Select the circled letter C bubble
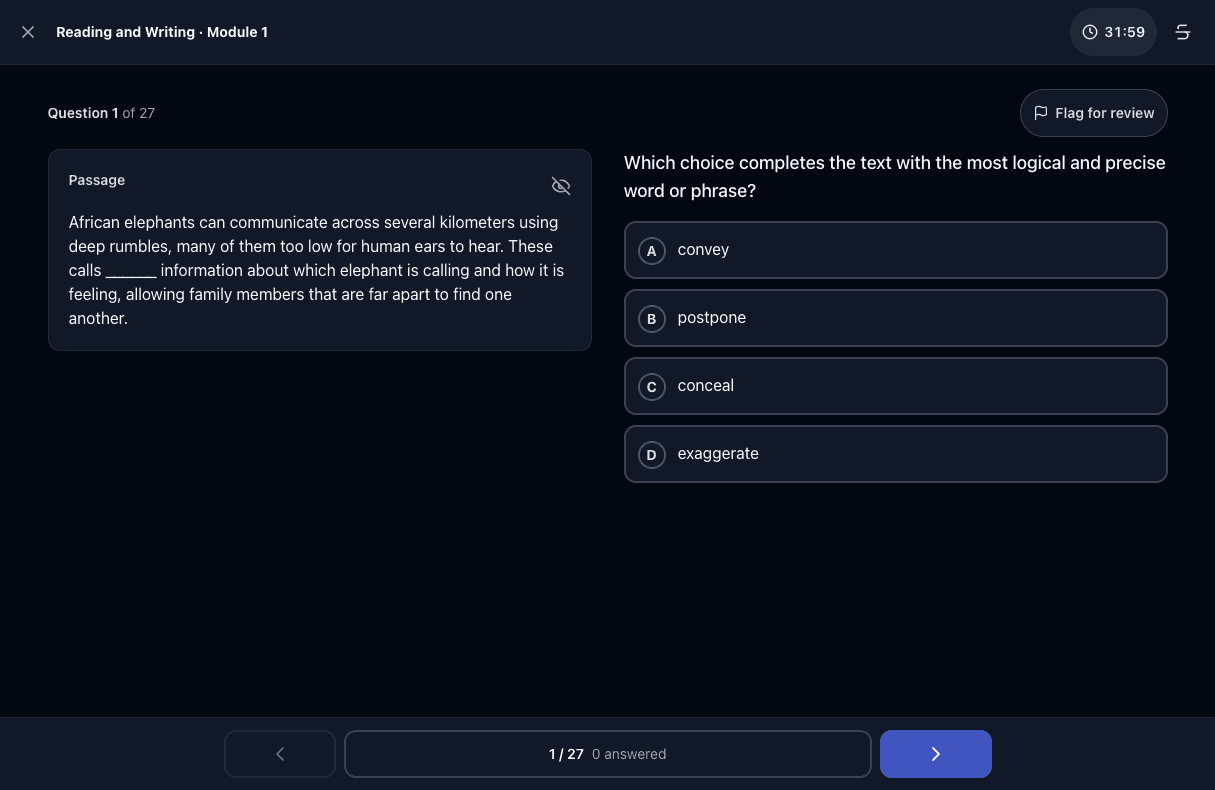Screen dimensions: 1215x790 tap(652, 387)
